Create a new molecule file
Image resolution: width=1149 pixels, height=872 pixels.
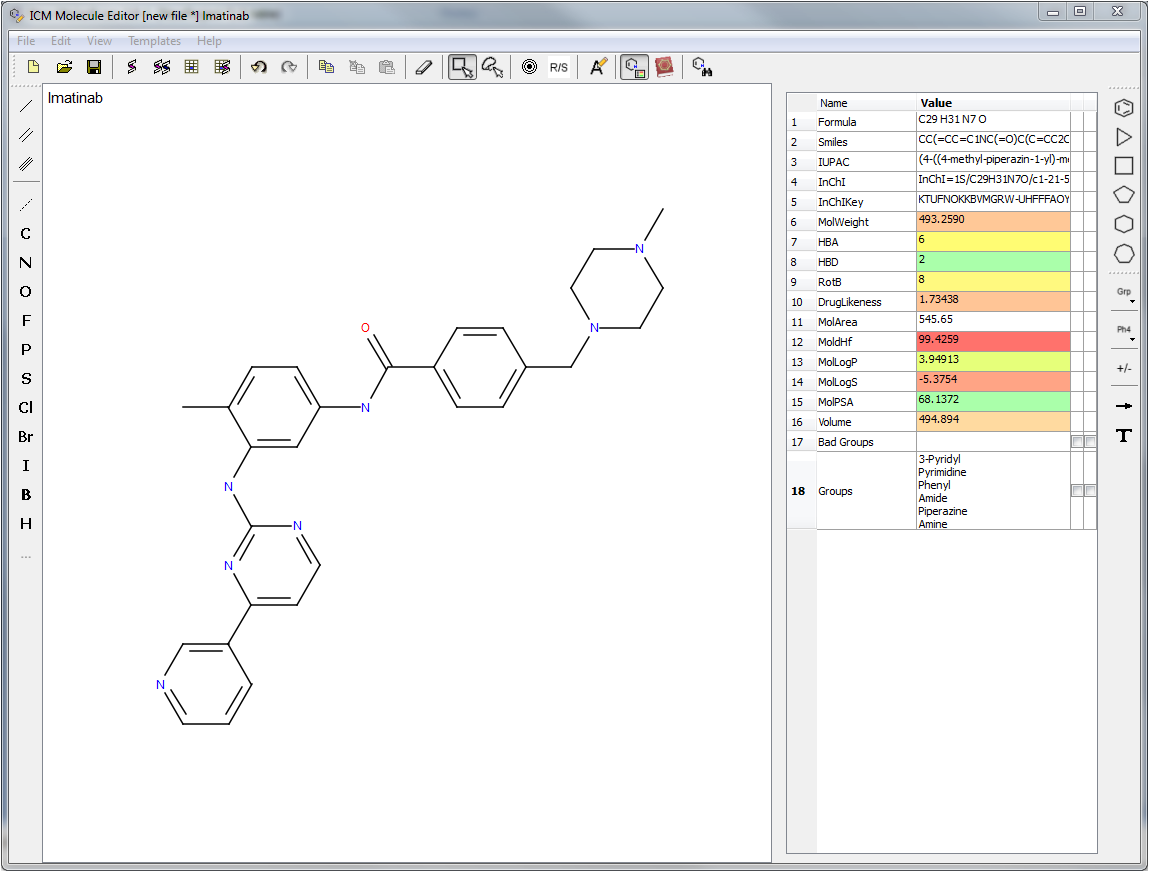click(x=33, y=67)
